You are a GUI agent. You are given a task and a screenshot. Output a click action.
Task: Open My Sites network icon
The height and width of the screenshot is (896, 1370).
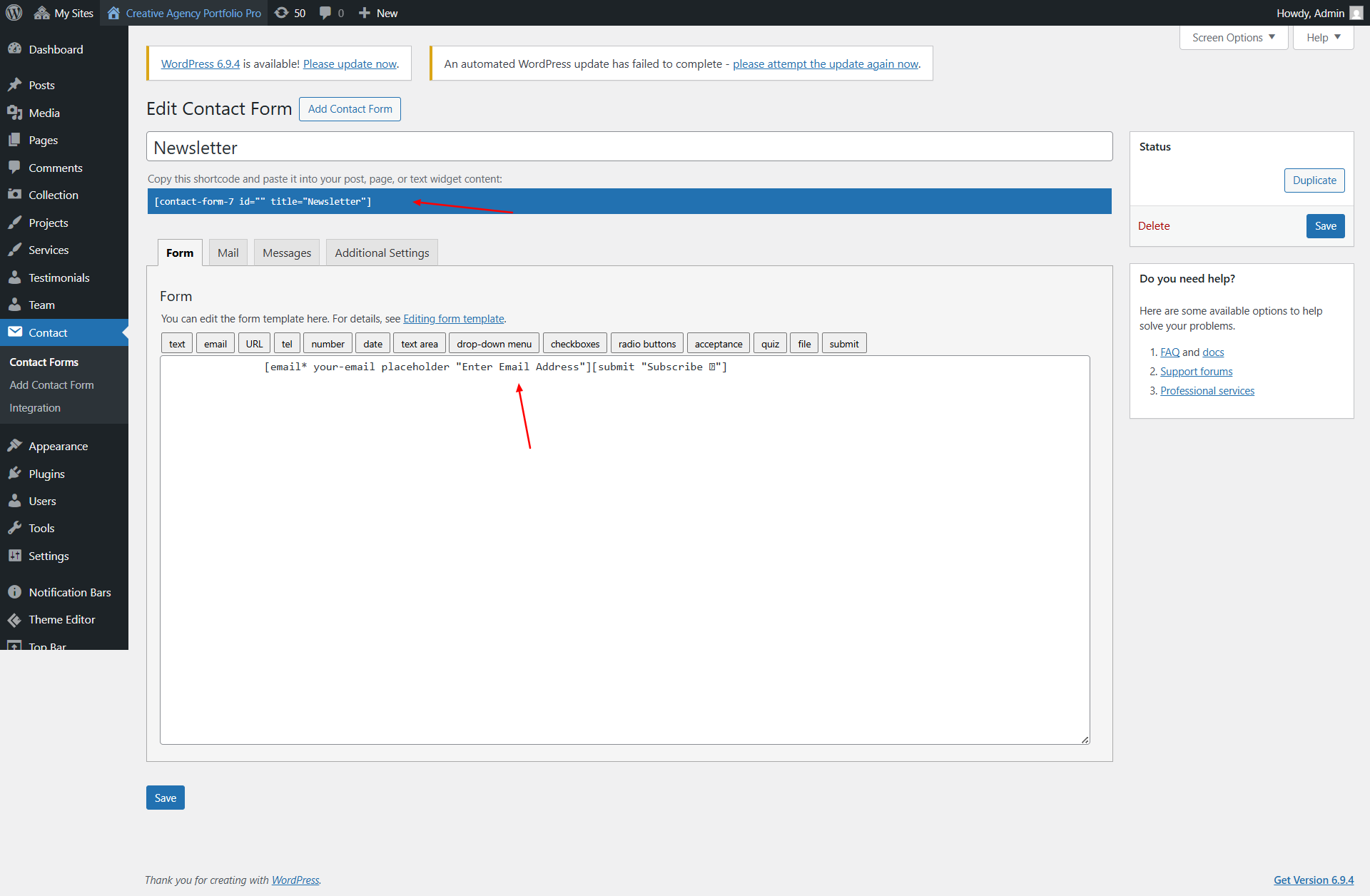click(x=41, y=13)
